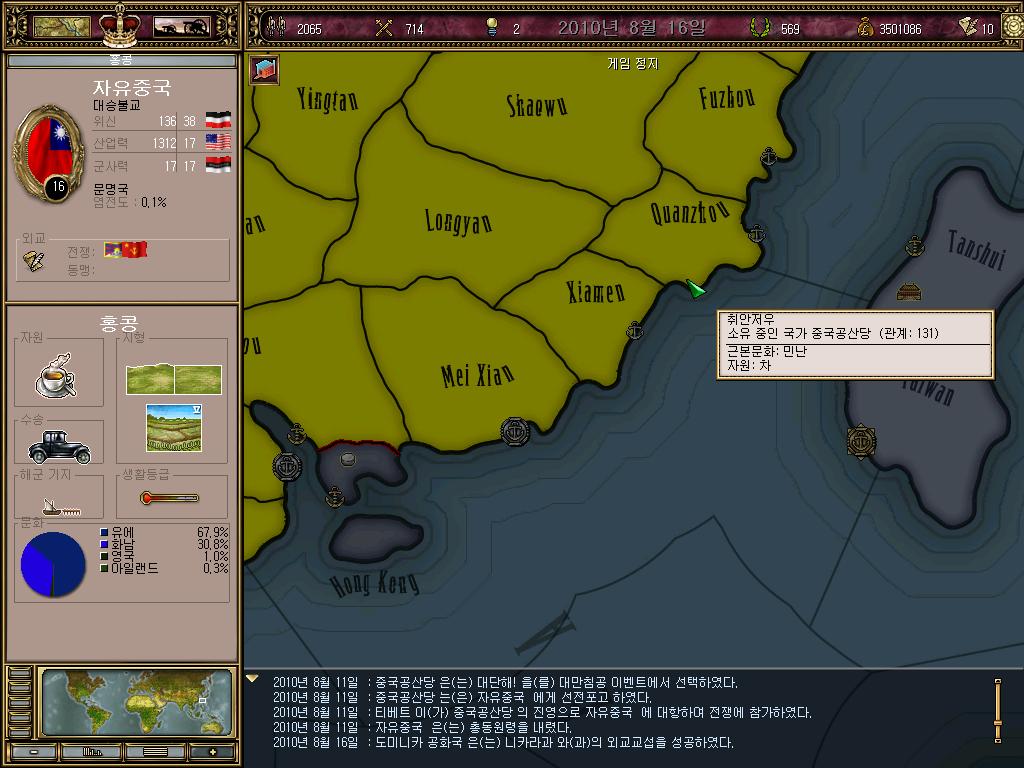This screenshot has height=768, width=1024.
Task: Click the naval base icon at Mei Xian
Action: [515, 432]
